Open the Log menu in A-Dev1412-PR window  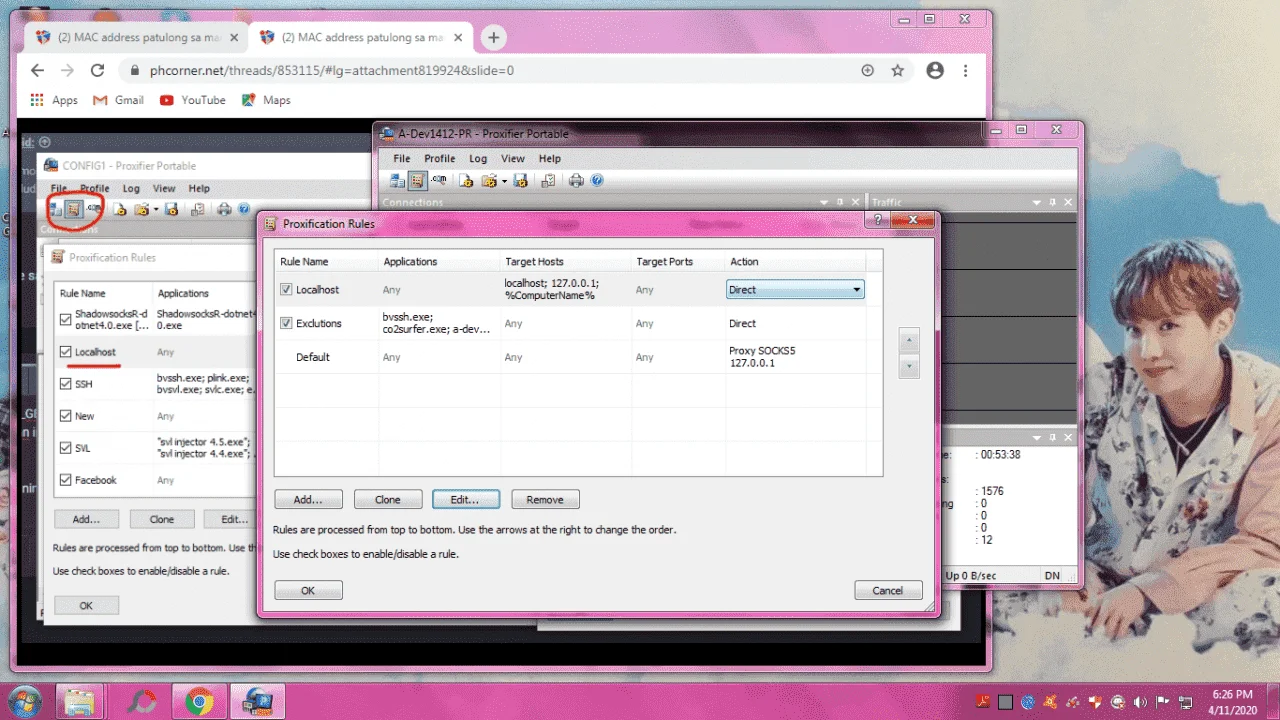point(478,158)
